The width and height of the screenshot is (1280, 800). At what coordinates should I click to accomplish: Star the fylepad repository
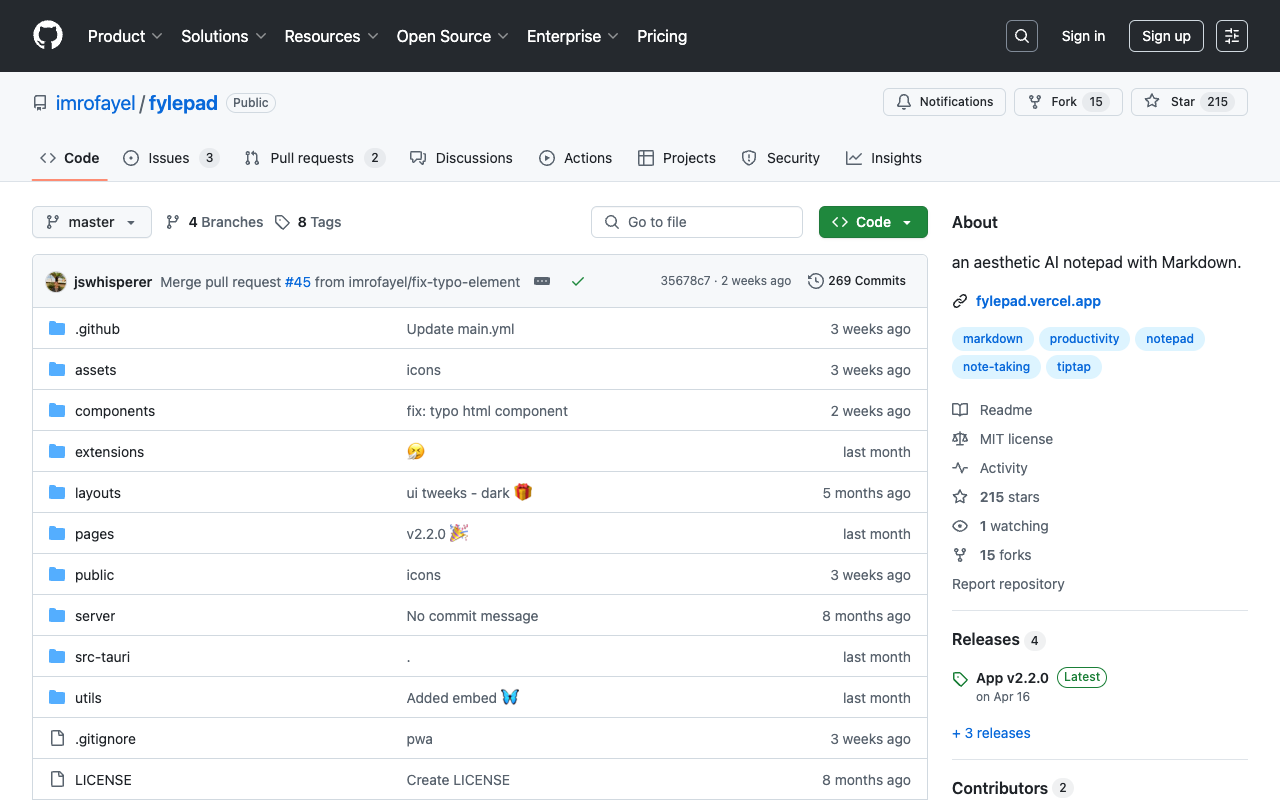tap(1188, 102)
